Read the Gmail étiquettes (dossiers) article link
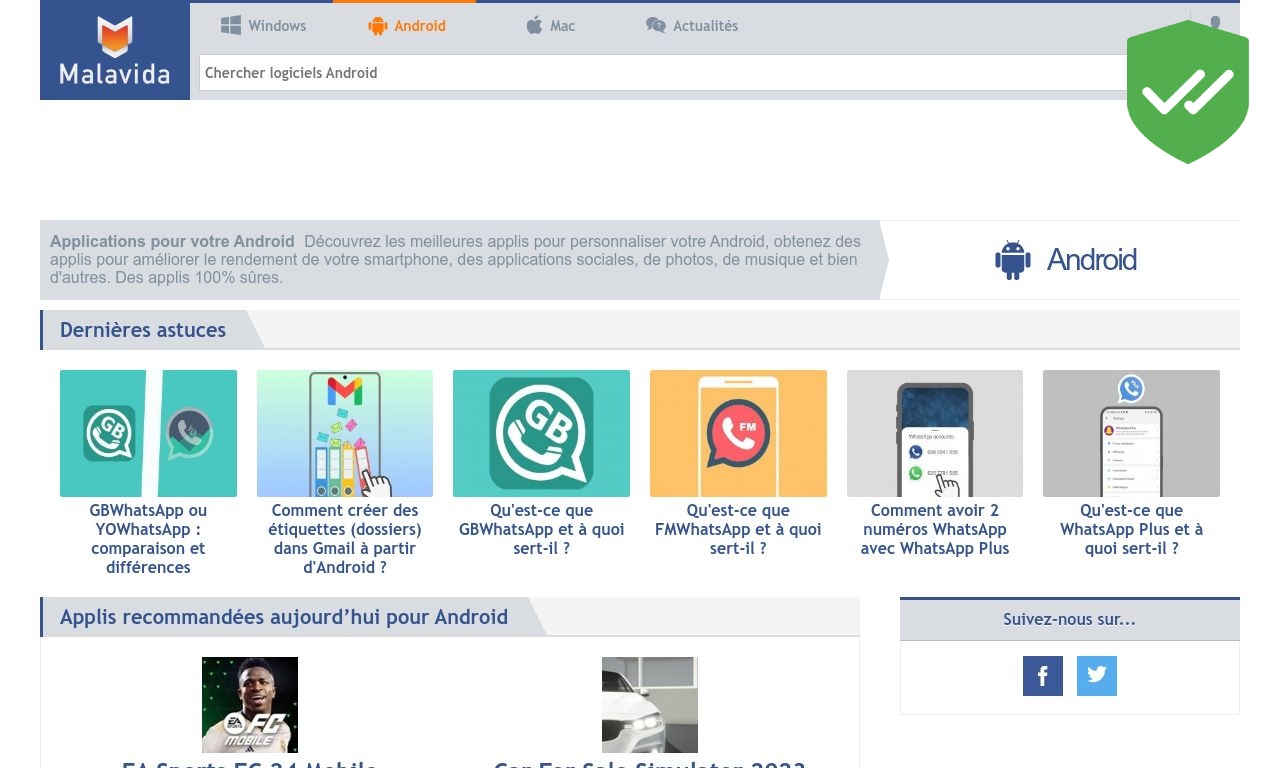The width and height of the screenshot is (1280, 768). [x=345, y=539]
